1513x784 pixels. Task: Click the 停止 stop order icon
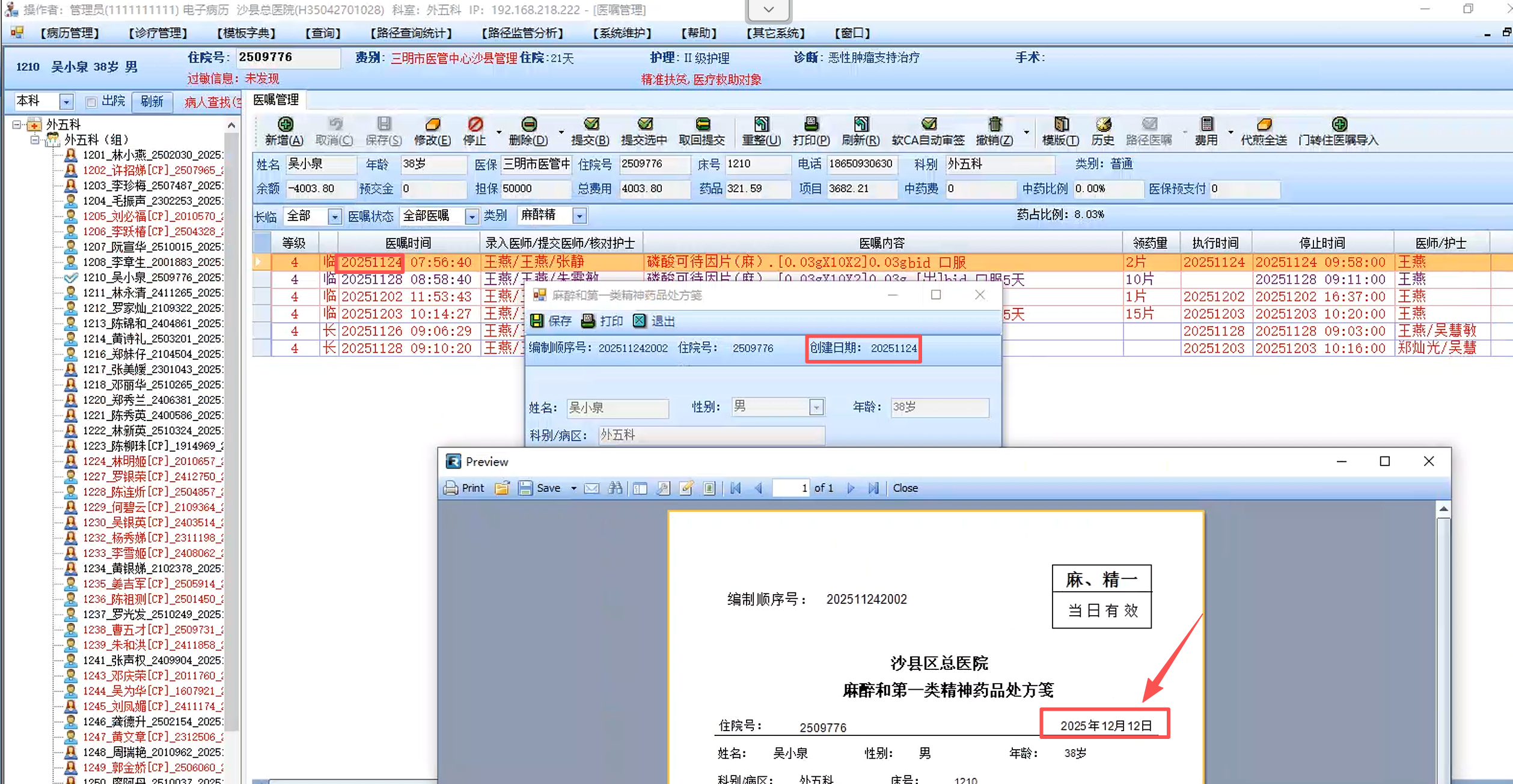475,125
